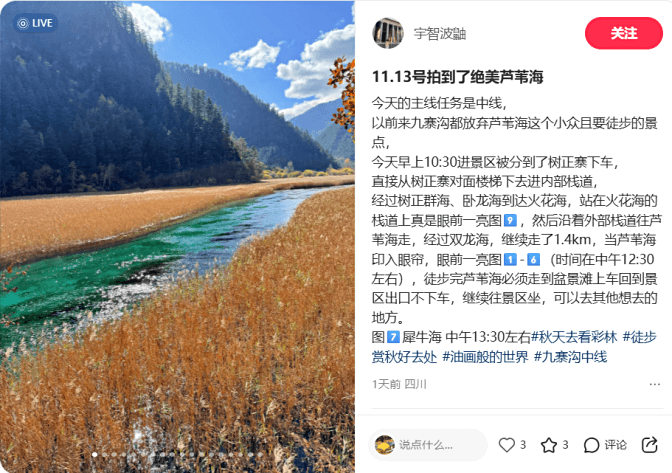Click the 说点什么 comment input field
This screenshot has width=672, height=473.
click(428, 445)
